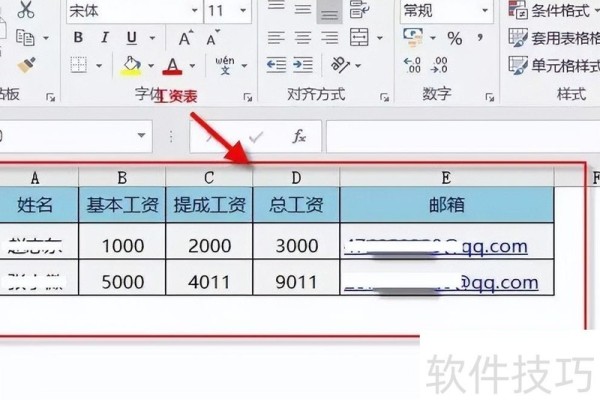
Task: Open the Merge and Center dropdown arrow
Action: (380, 38)
